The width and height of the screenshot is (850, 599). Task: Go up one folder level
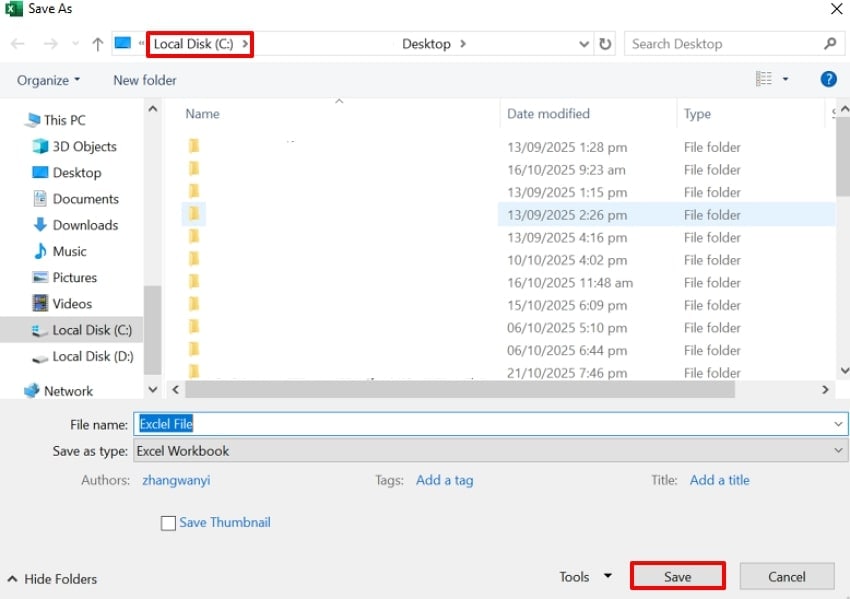[x=98, y=44]
